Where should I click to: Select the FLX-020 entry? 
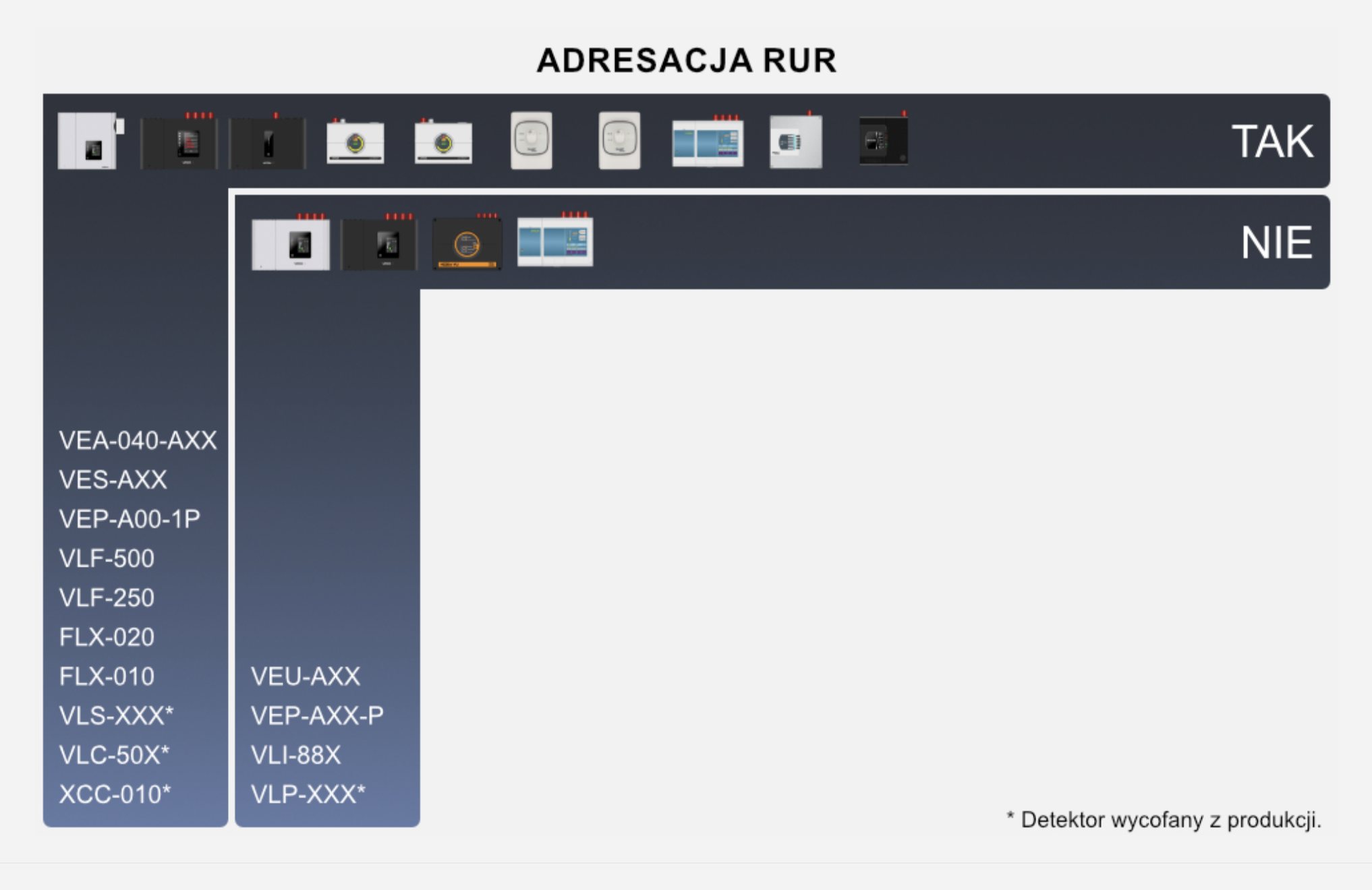point(107,637)
